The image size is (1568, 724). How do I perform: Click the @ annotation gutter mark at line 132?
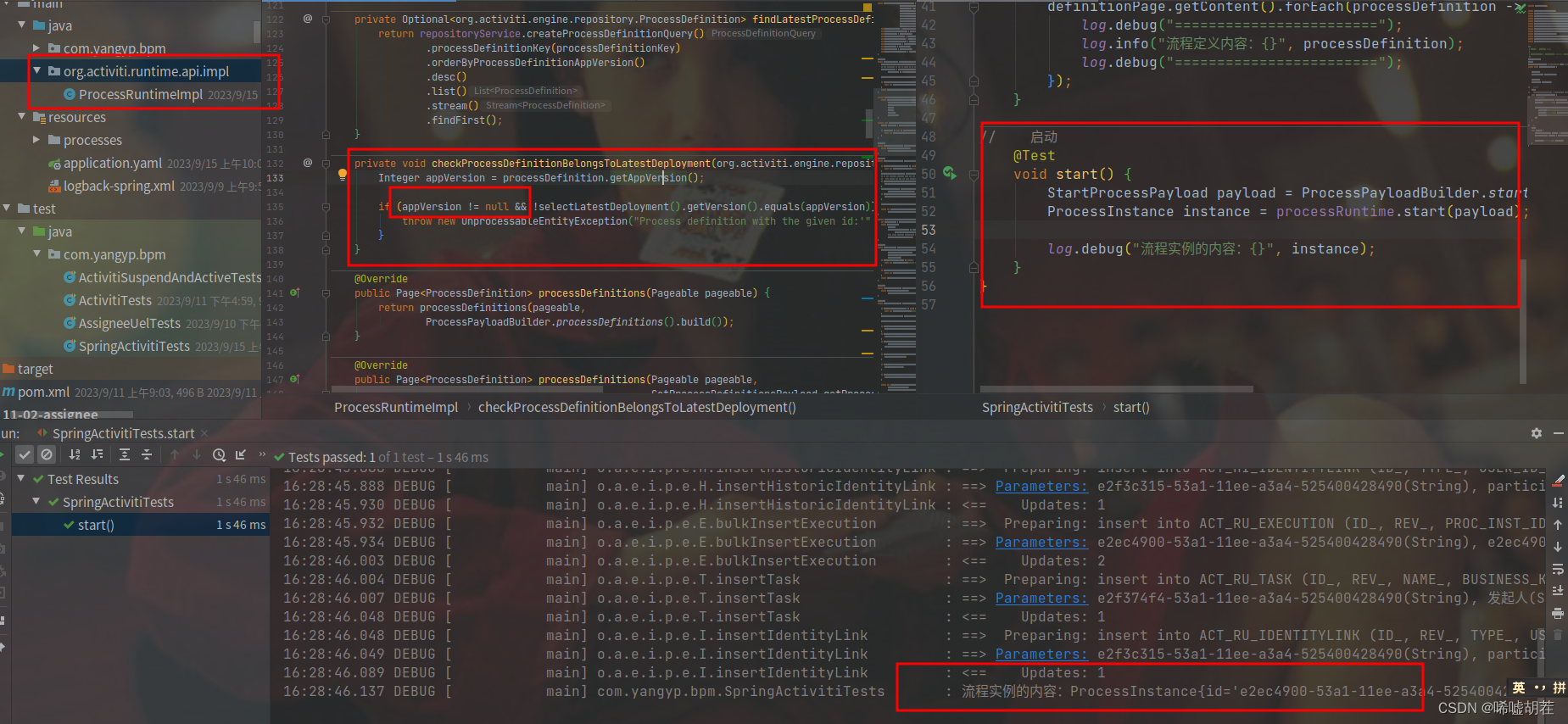pos(308,163)
